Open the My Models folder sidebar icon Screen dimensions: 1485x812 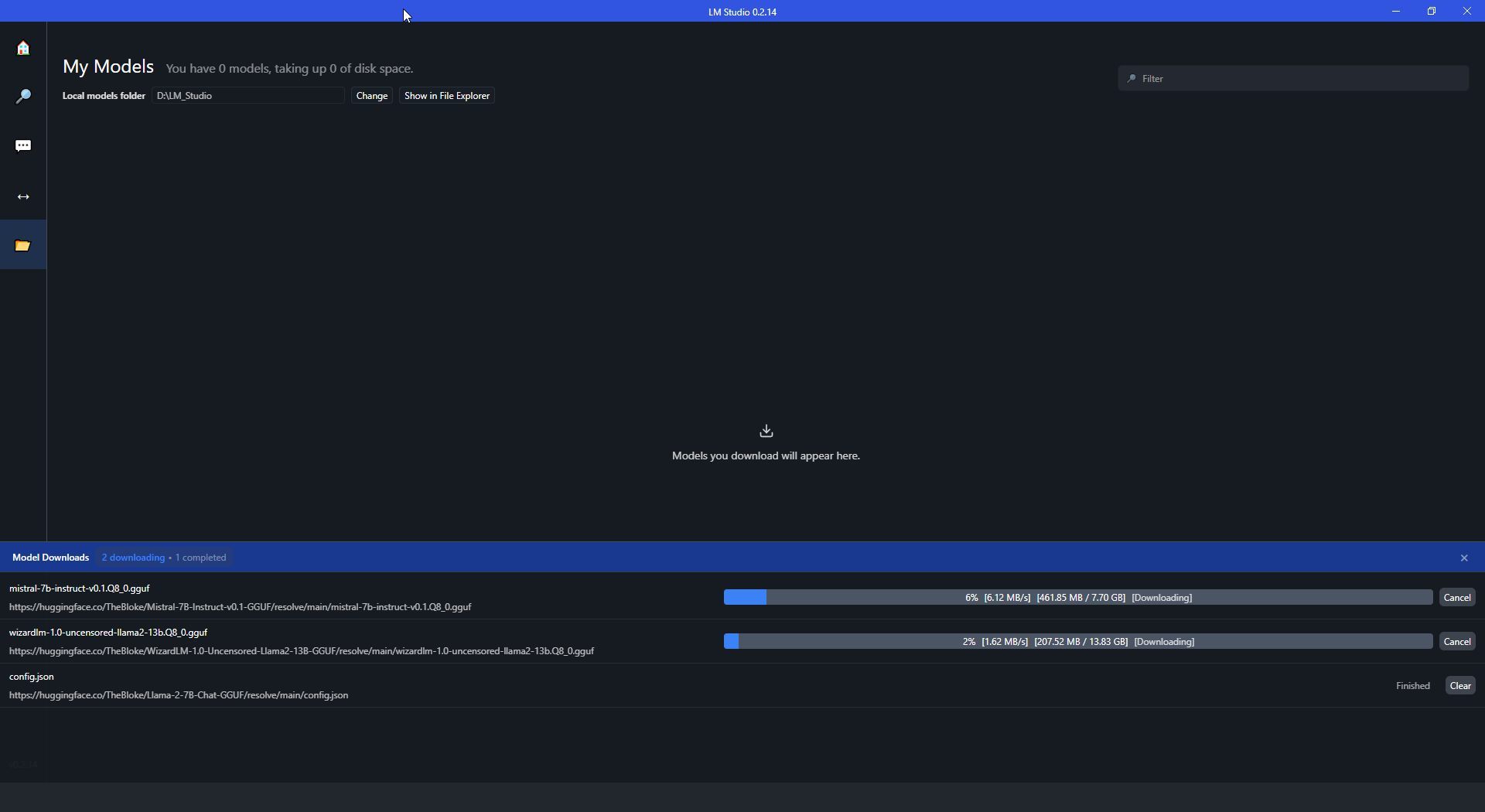pos(23,245)
